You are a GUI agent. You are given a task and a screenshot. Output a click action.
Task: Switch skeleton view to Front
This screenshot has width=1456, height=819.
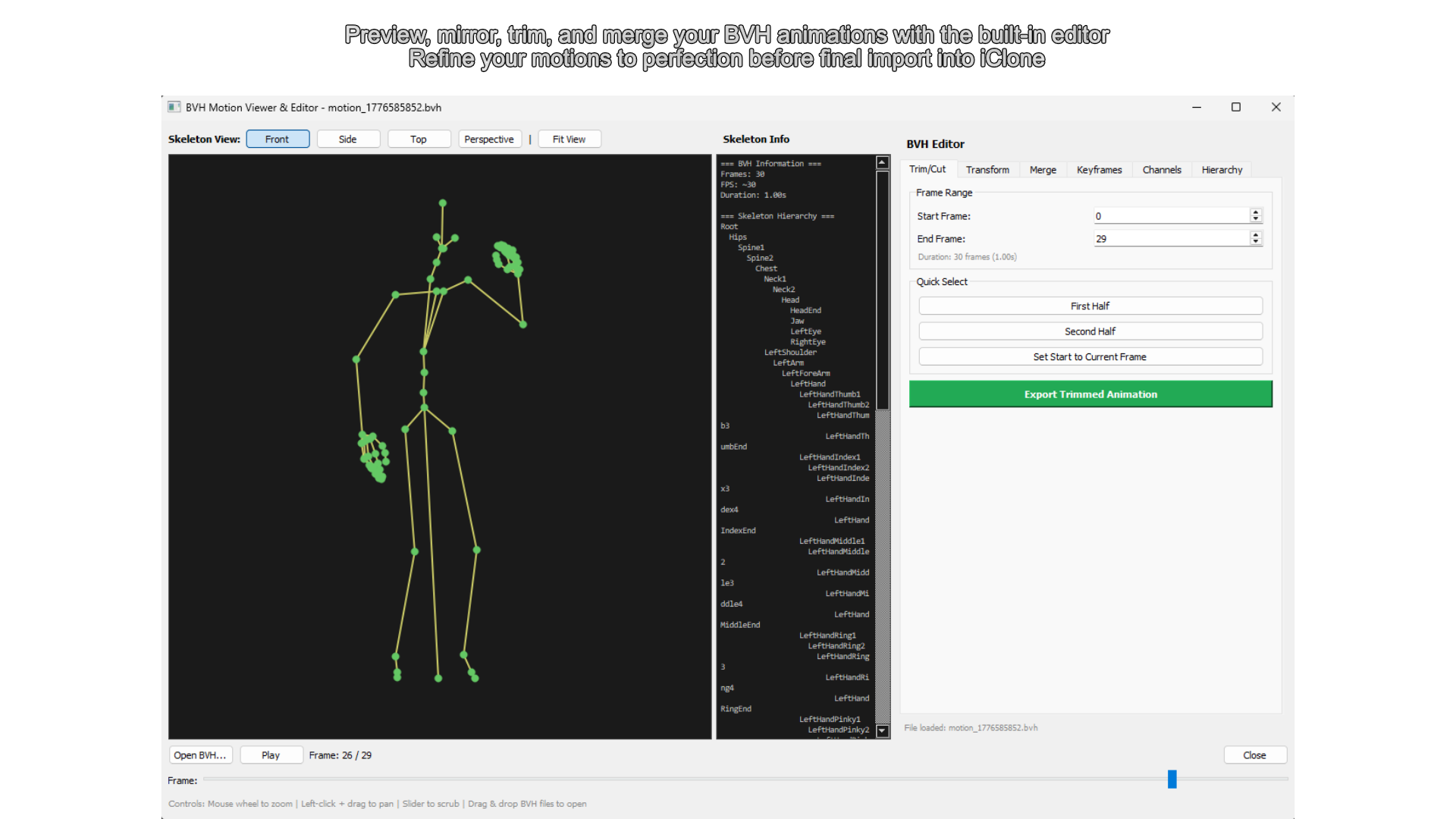(278, 139)
